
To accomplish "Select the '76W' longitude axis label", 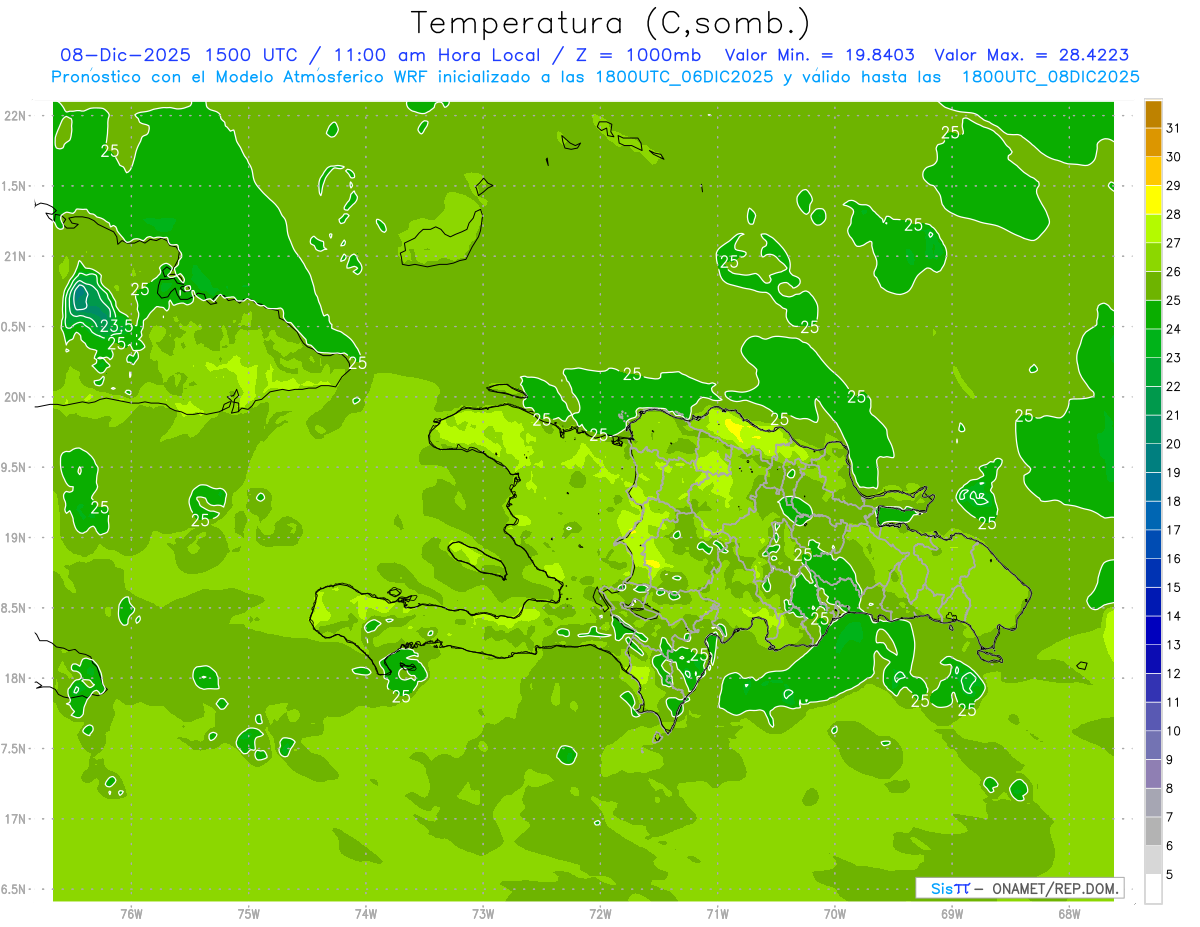I will [x=131, y=914].
